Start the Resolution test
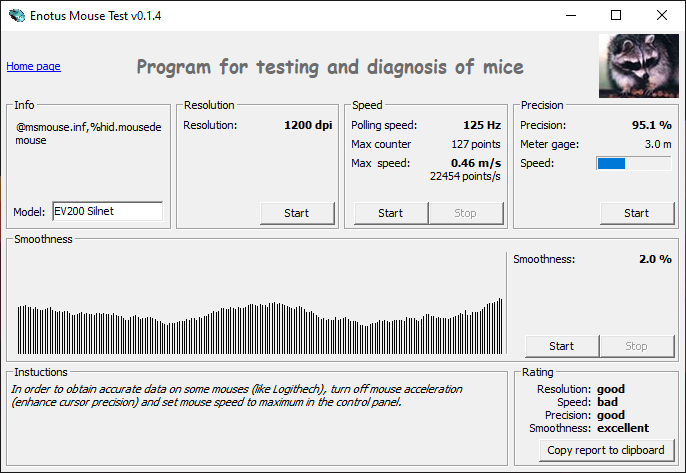This screenshot has height=473, width=686. 297,213
